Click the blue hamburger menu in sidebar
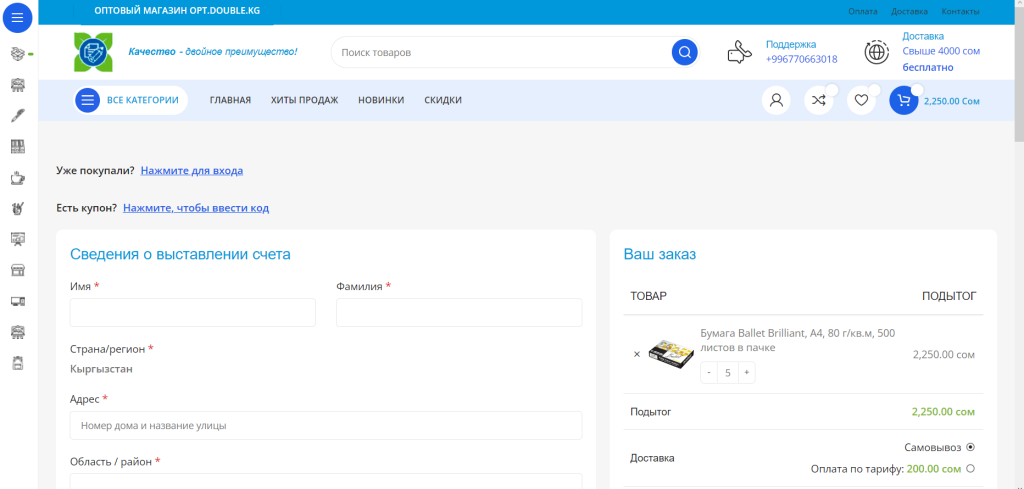Image resolution: width=1024 pixels, height=489 pixels. click(17, 17)
